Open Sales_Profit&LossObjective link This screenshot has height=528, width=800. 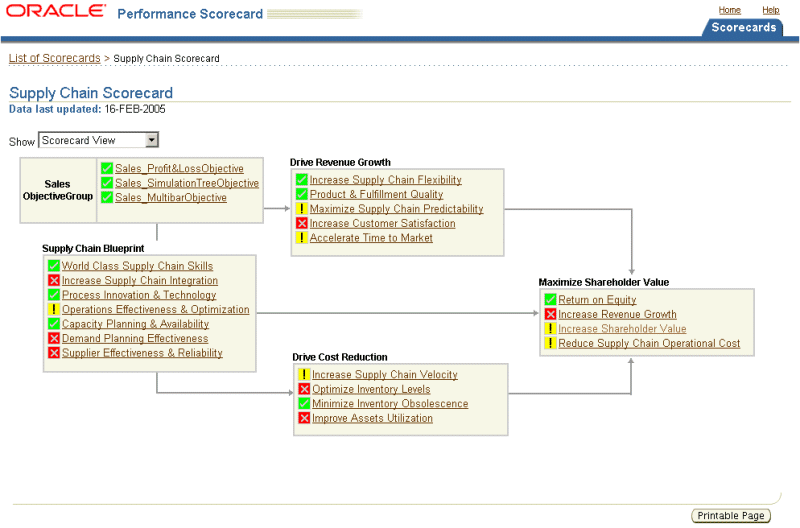(179, 168)
